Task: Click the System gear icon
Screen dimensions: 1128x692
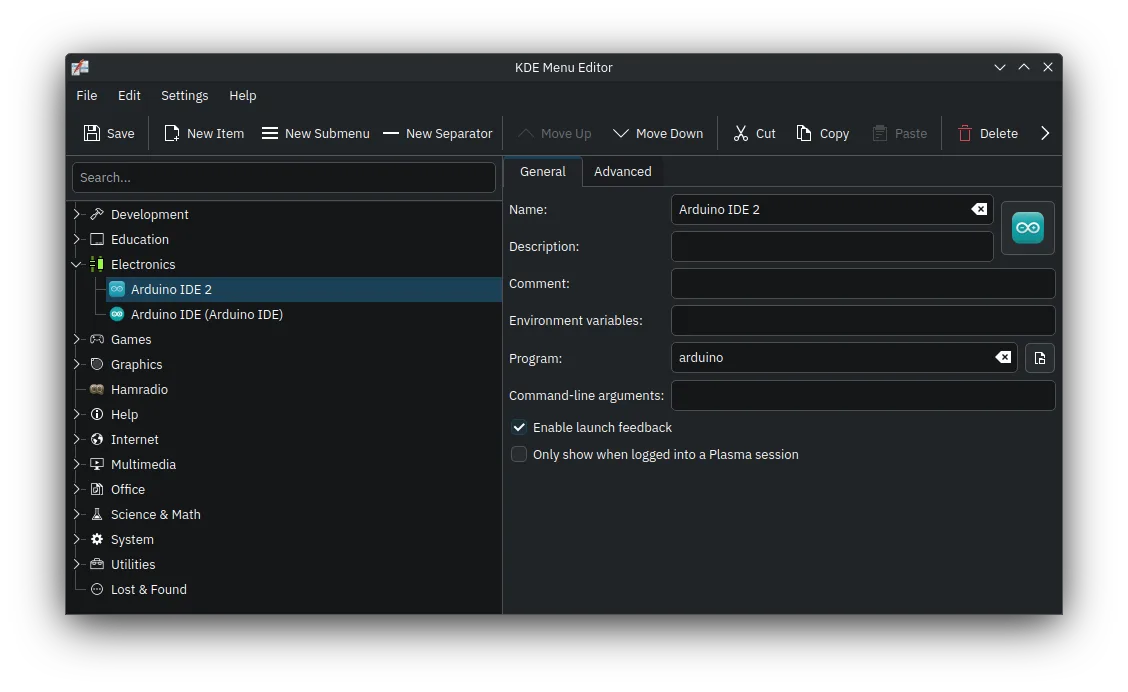Action: pos(97,540)
